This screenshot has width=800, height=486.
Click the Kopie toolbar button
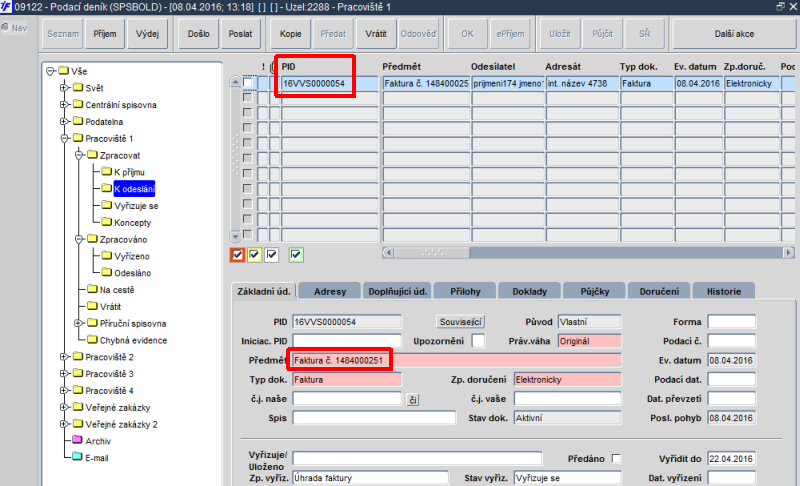tap(290, 34)
